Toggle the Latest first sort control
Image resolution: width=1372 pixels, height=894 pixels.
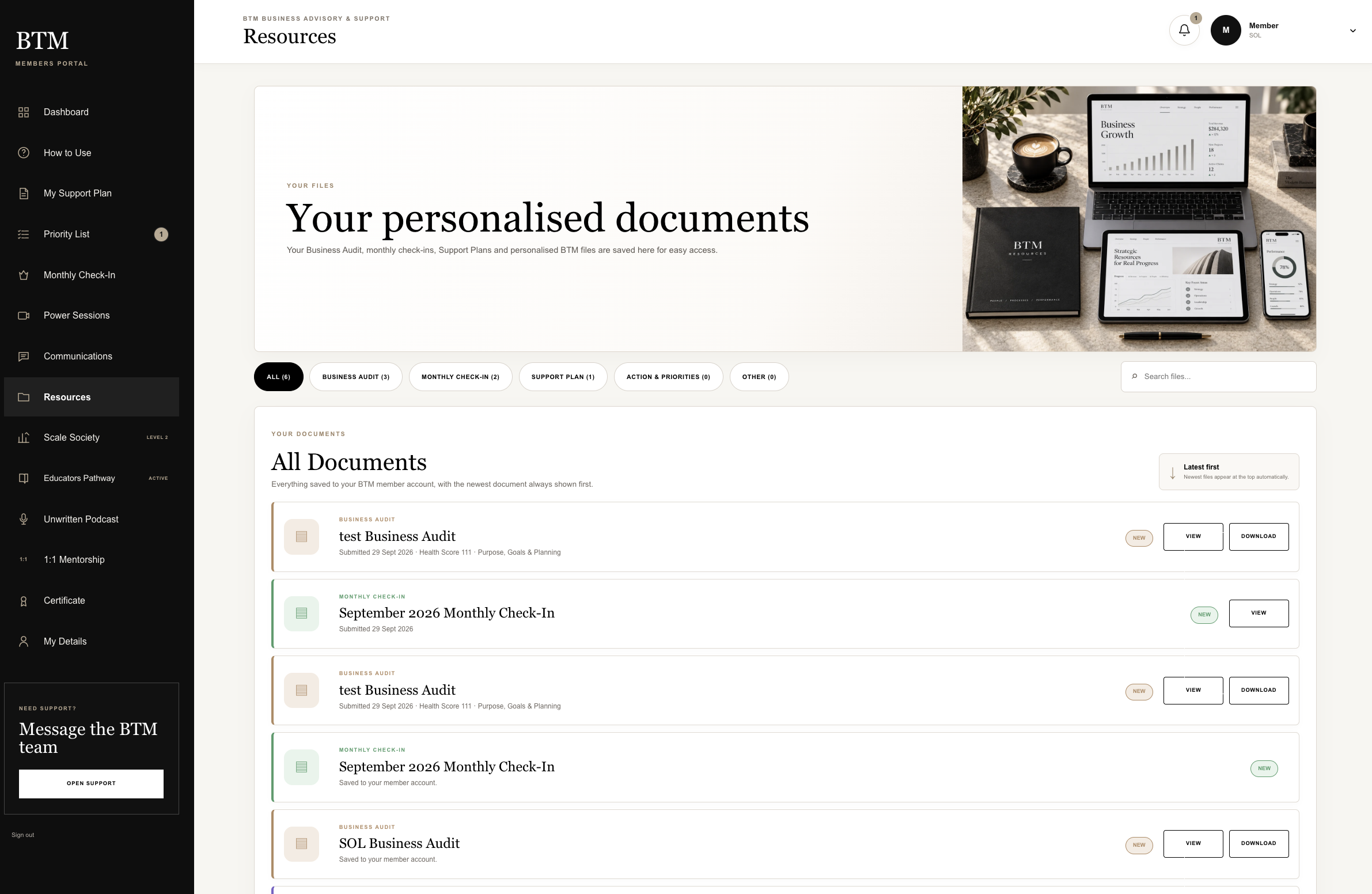(x=1229, y=472)
